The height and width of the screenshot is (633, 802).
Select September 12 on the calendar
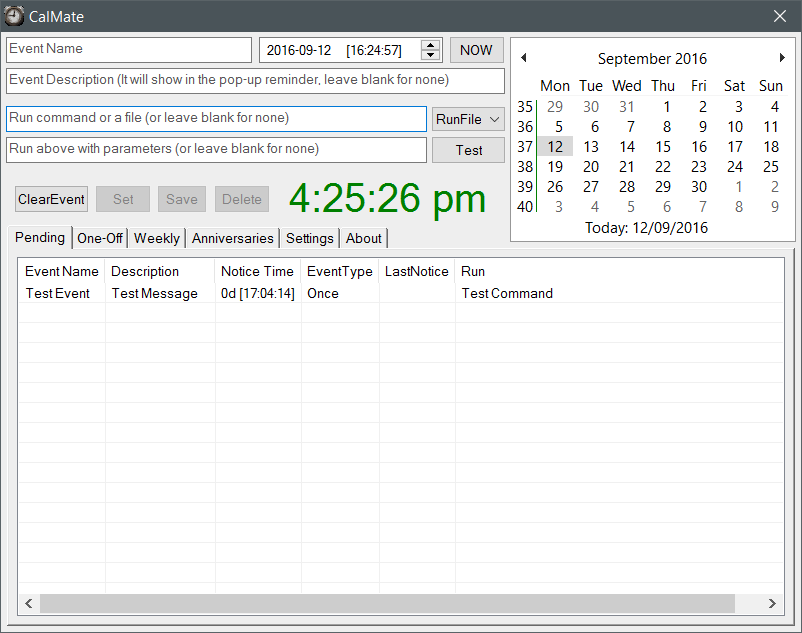tap(558, 146)
